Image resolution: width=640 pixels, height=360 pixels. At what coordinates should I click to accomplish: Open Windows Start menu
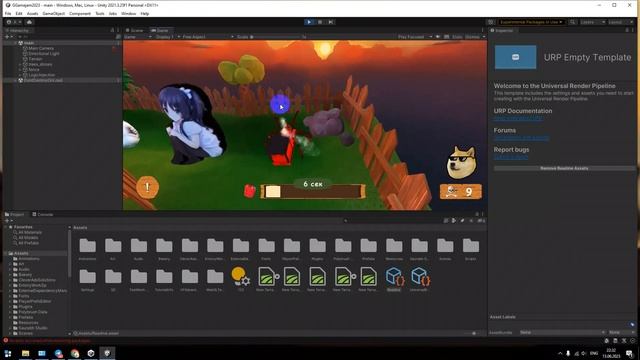(x=8, y=353)
